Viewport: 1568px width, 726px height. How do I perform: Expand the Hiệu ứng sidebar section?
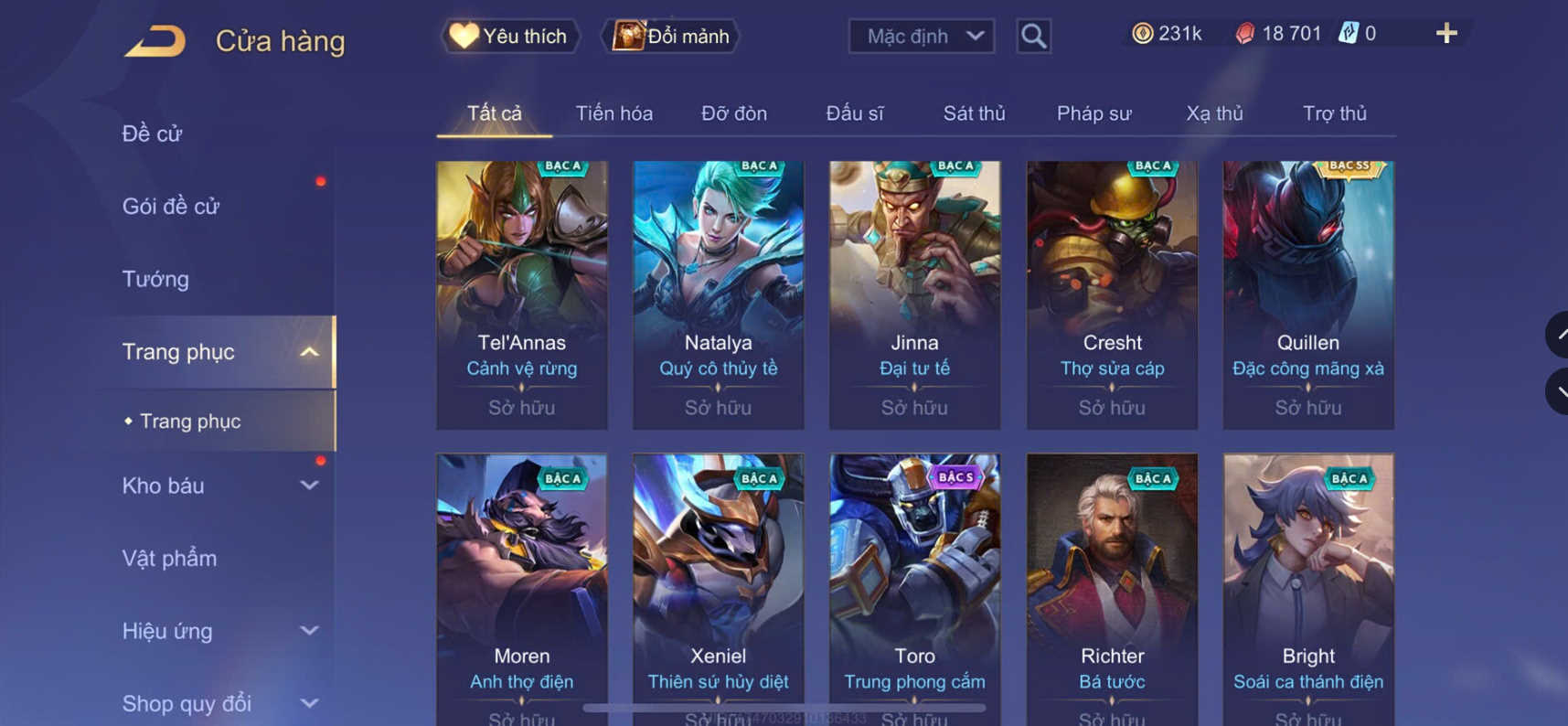310,631
